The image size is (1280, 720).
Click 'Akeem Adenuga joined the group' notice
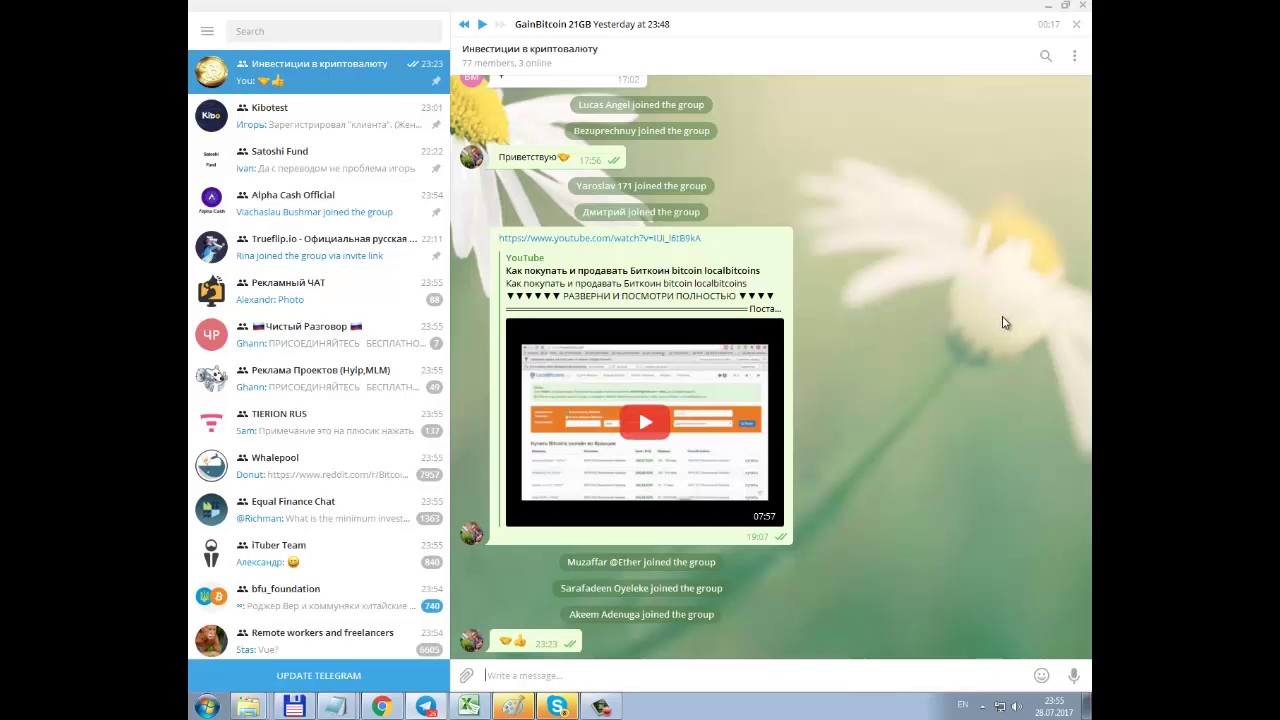coord(641,615)
